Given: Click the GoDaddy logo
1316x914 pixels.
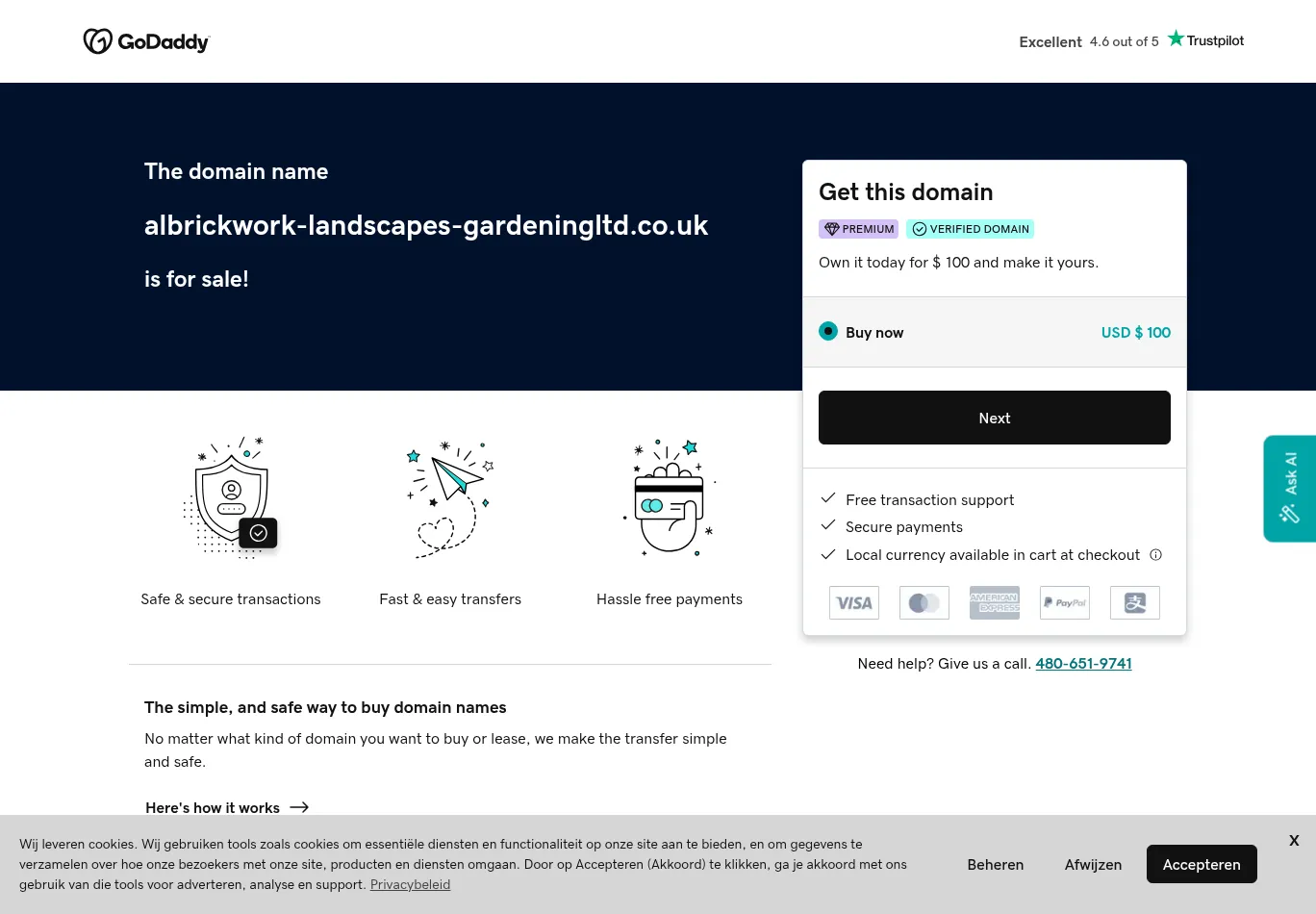Looking at the screenshot, I should [146, 41].
